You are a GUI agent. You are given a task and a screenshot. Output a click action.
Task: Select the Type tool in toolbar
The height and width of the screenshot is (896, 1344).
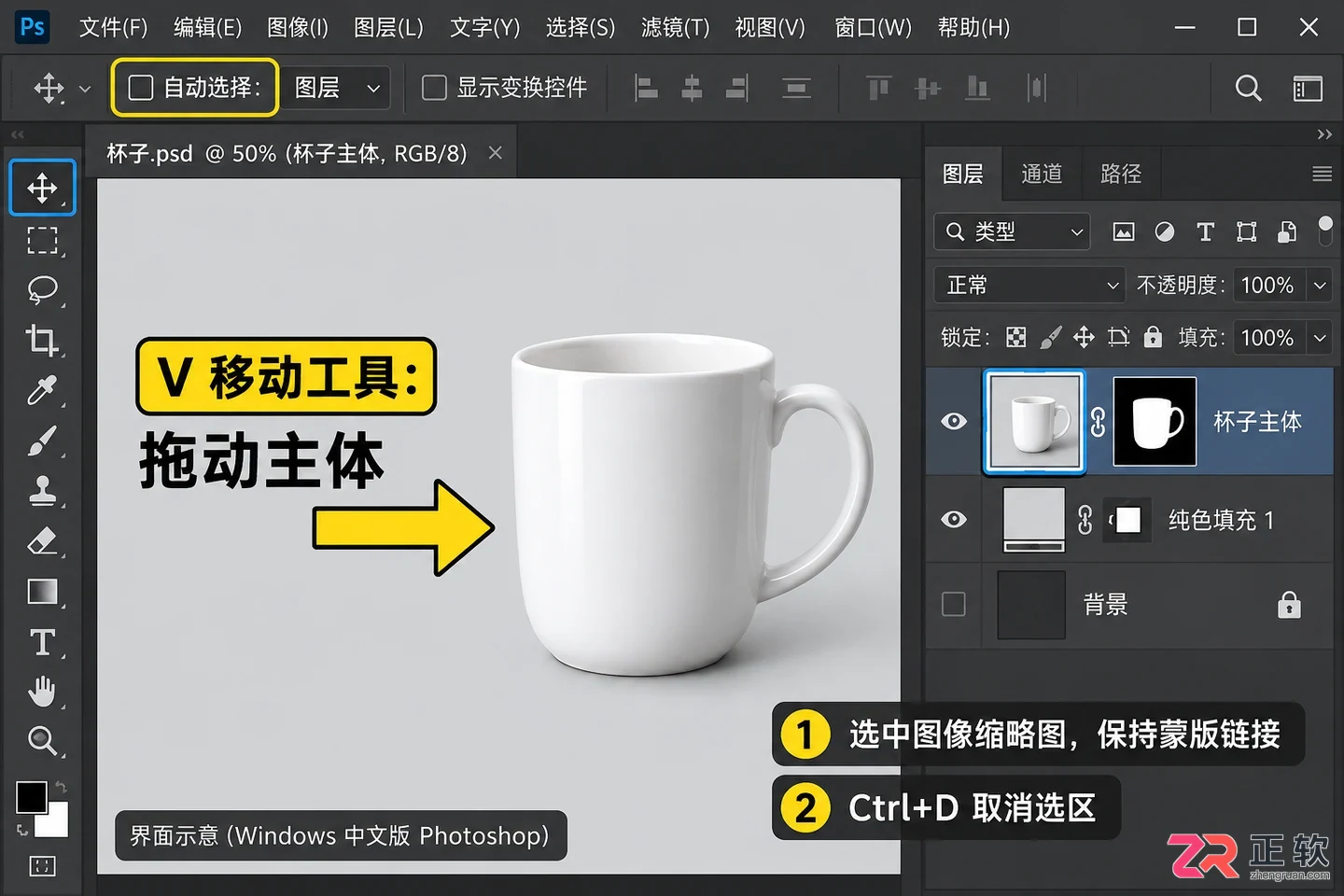42,642
